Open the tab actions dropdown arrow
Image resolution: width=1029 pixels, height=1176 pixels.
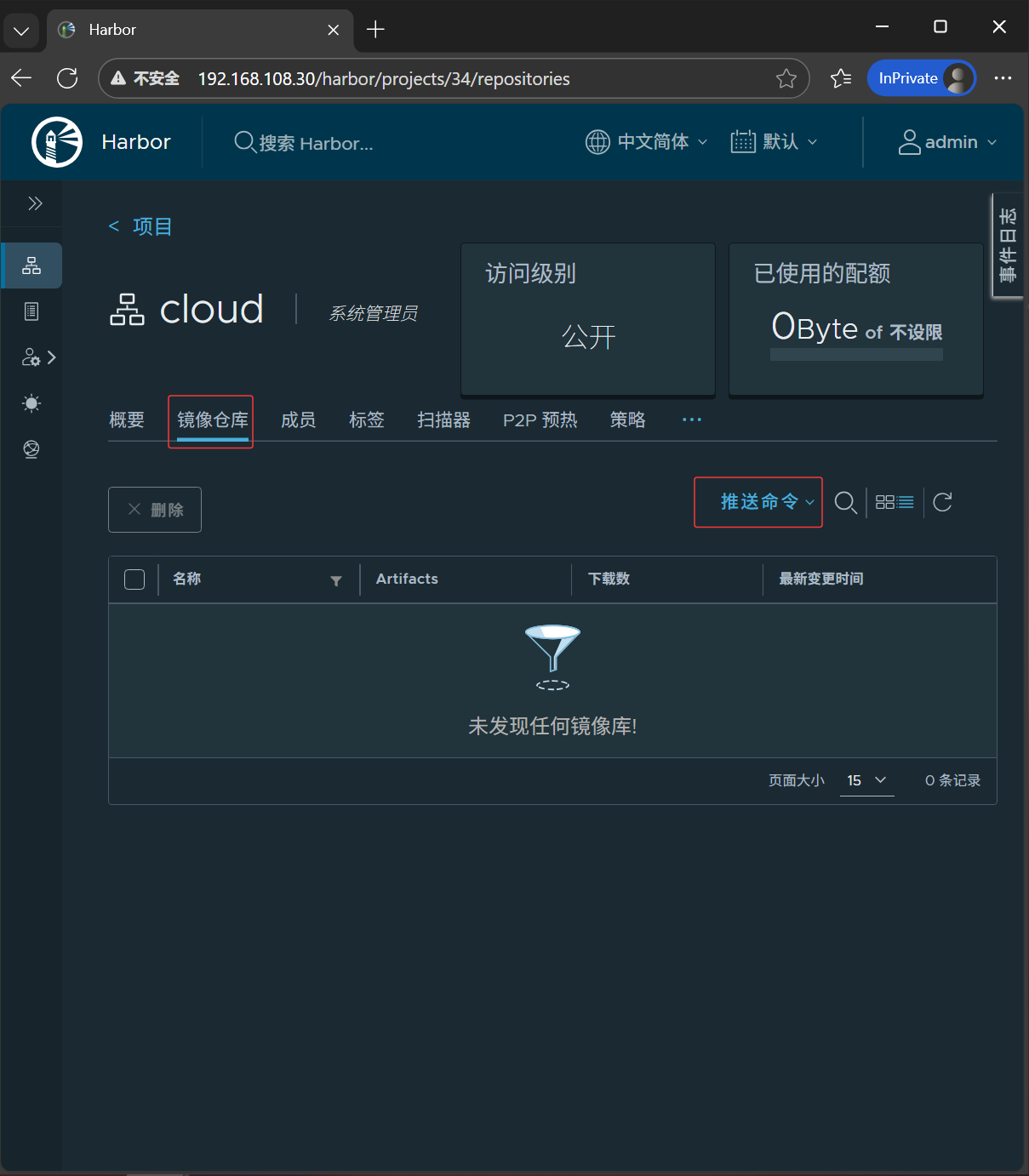point(21,30)
